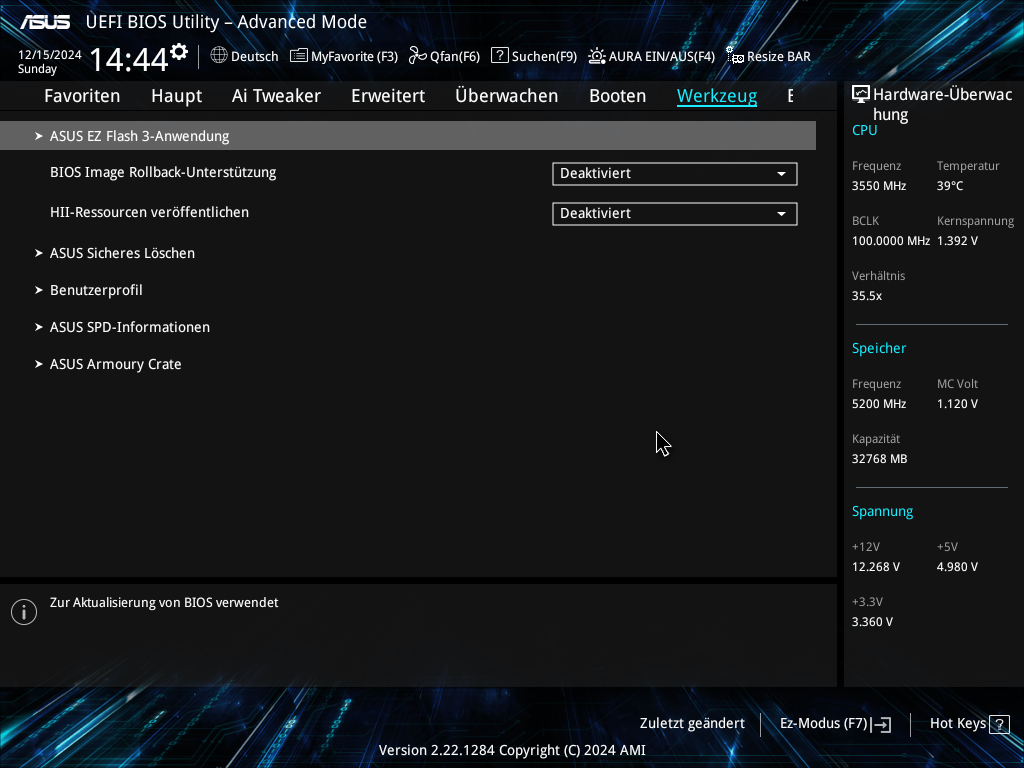Click the Hot Keys question mark box

tap(999, 724)
